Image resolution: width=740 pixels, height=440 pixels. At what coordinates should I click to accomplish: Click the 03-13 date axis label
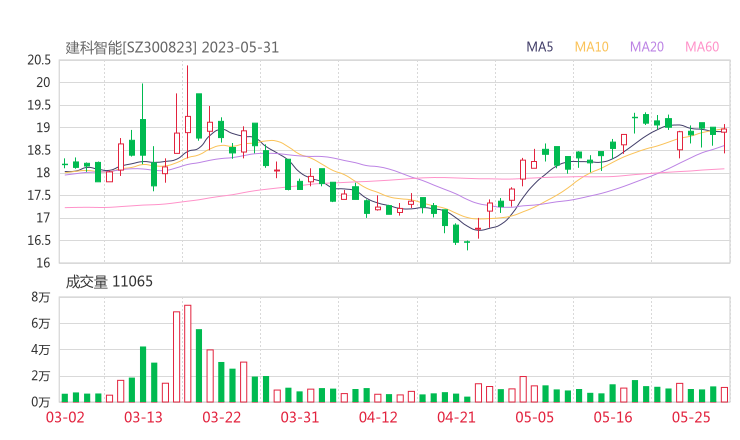[143, 417]
